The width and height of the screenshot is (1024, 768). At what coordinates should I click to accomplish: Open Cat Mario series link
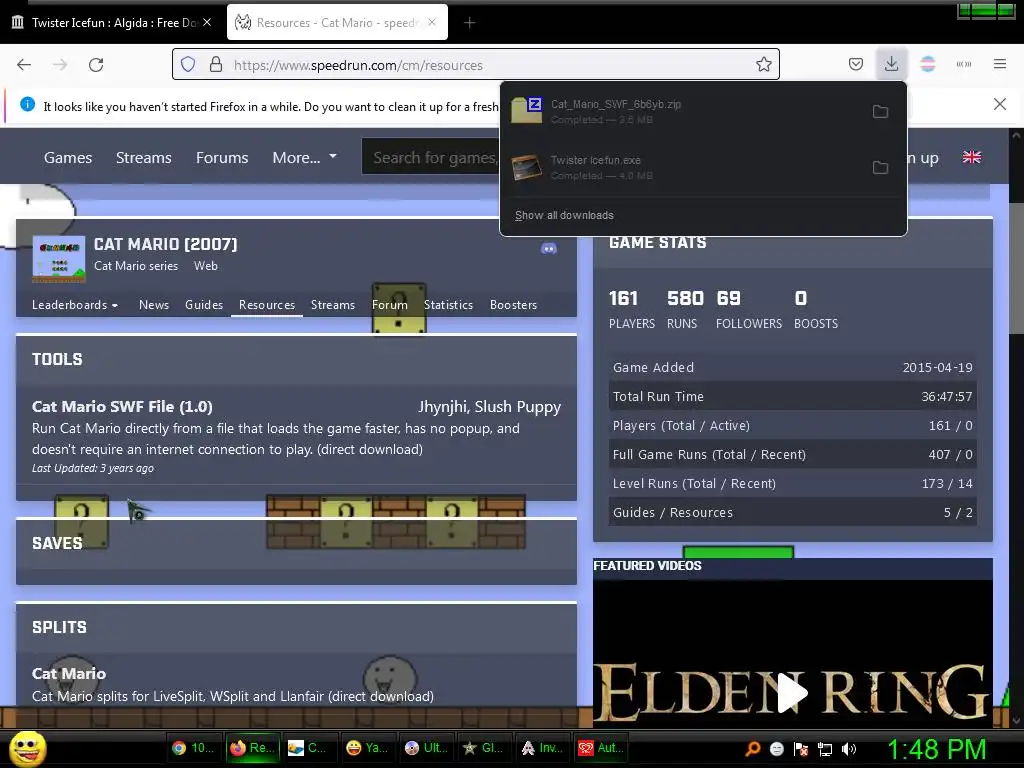point(136,266)
